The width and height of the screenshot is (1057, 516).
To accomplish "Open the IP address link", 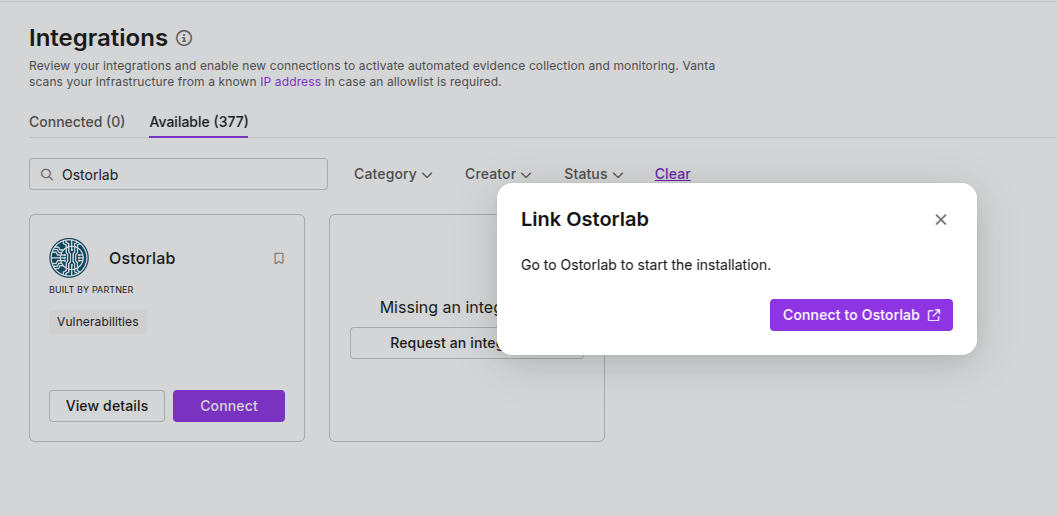I will coord(291,82).
